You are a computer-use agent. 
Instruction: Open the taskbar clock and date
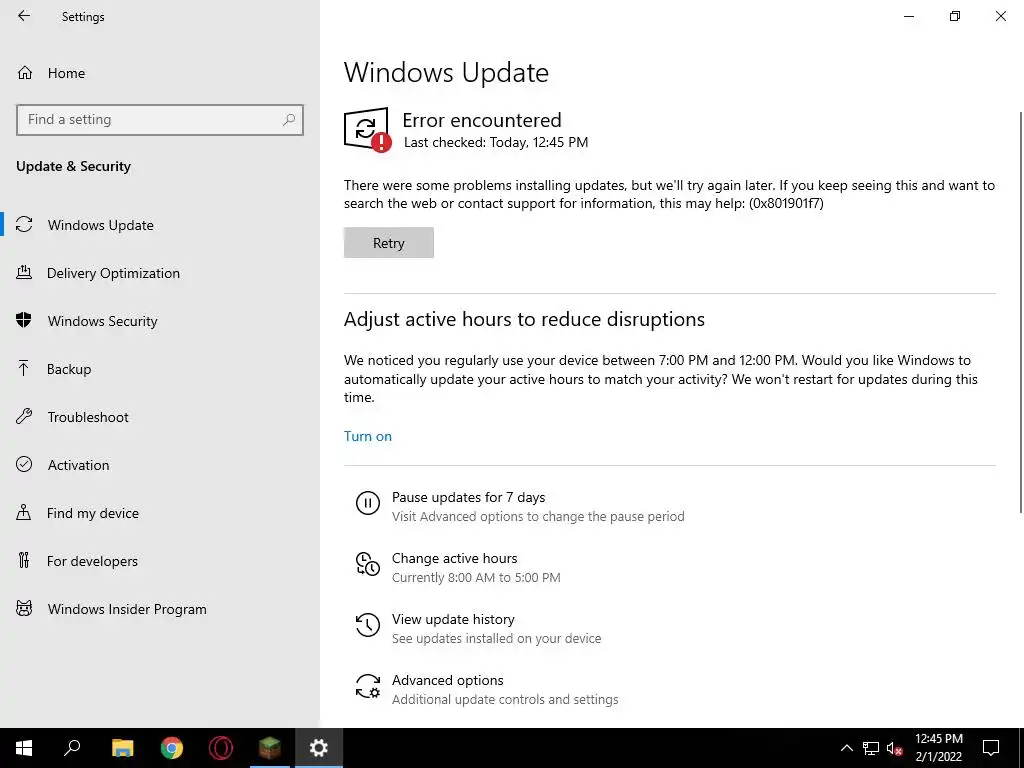point(938,748)
